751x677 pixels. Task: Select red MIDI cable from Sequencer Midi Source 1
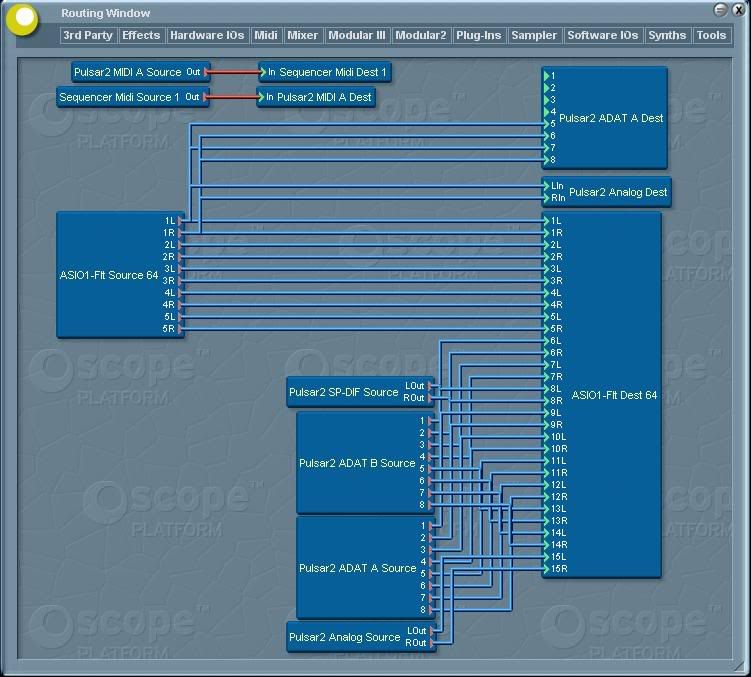tap(233, 97)
